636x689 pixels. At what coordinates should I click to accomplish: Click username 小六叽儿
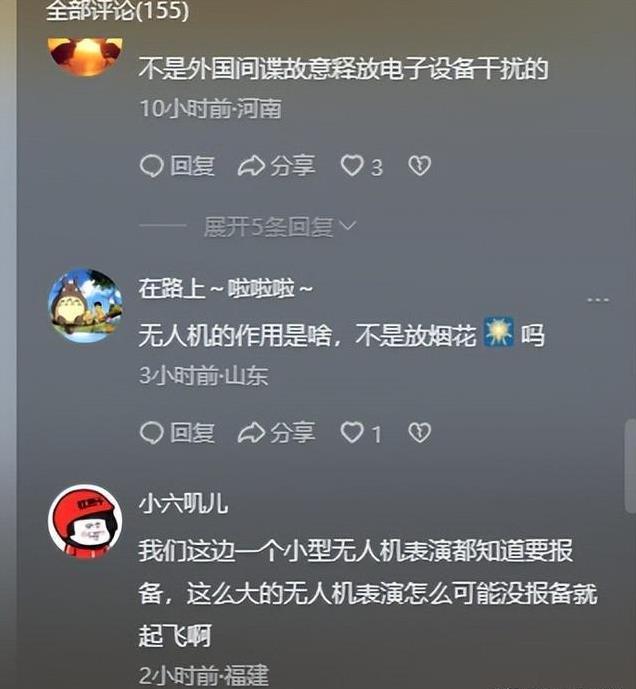(183, 504)
